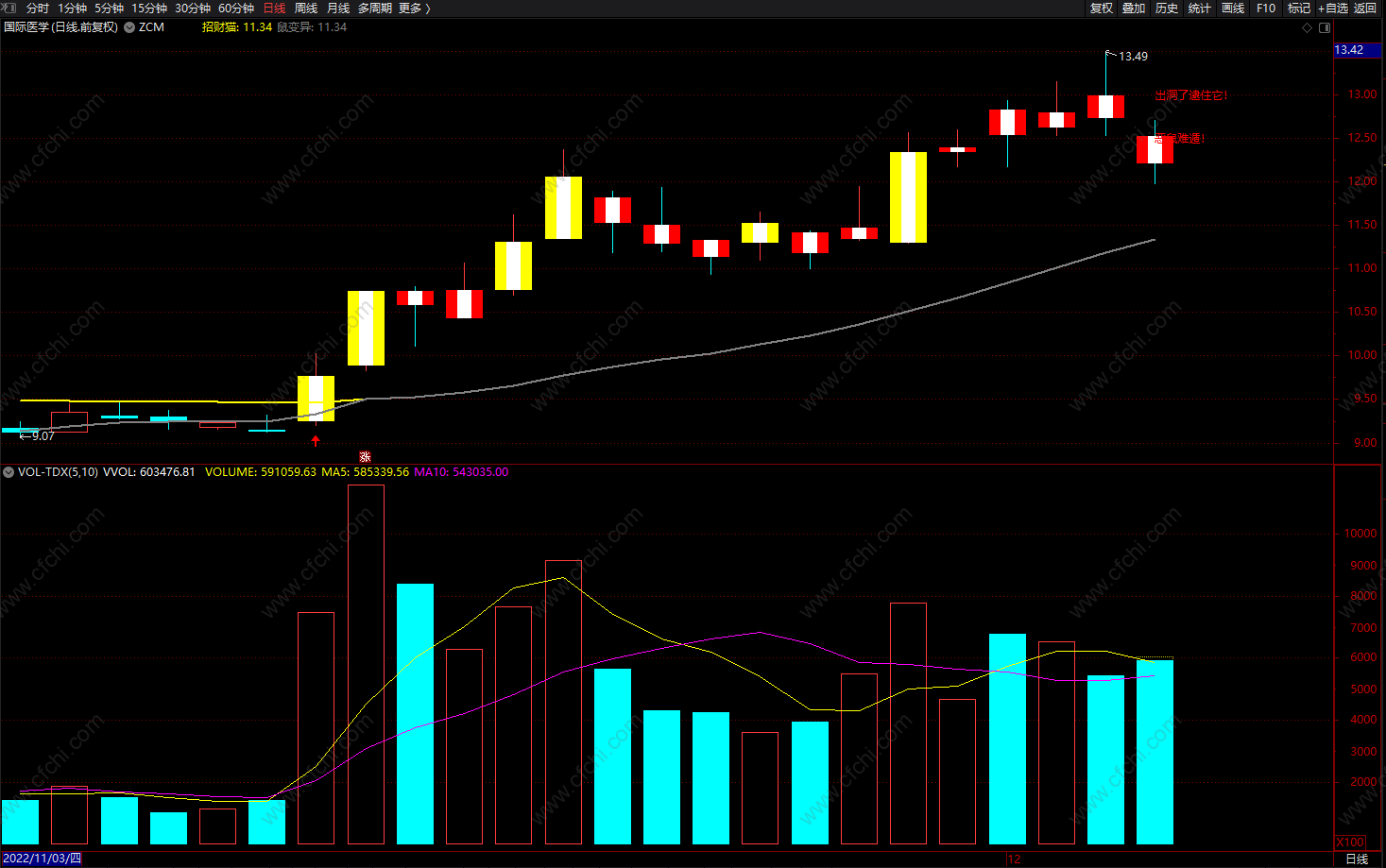Click the red 涨 marker icon below the chart

coord(365,457)
